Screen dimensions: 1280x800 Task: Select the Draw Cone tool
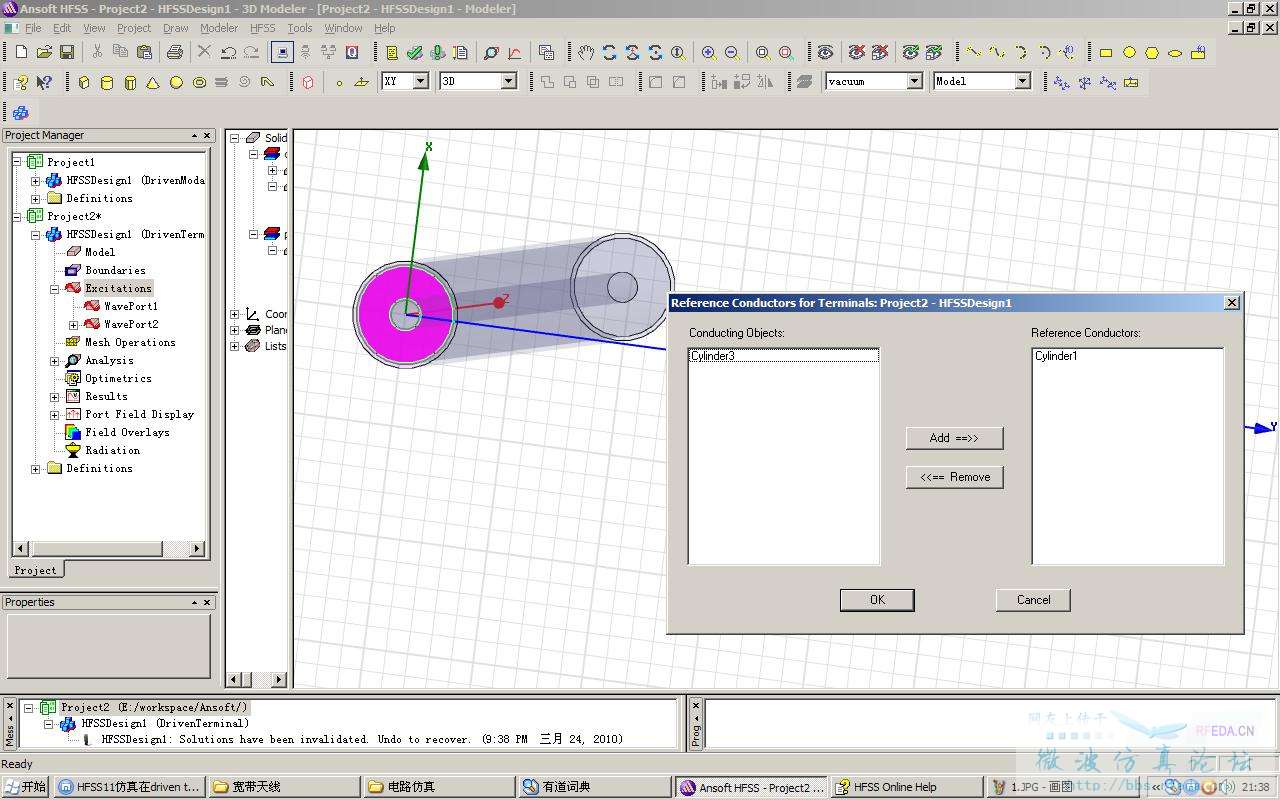point(153,82)
